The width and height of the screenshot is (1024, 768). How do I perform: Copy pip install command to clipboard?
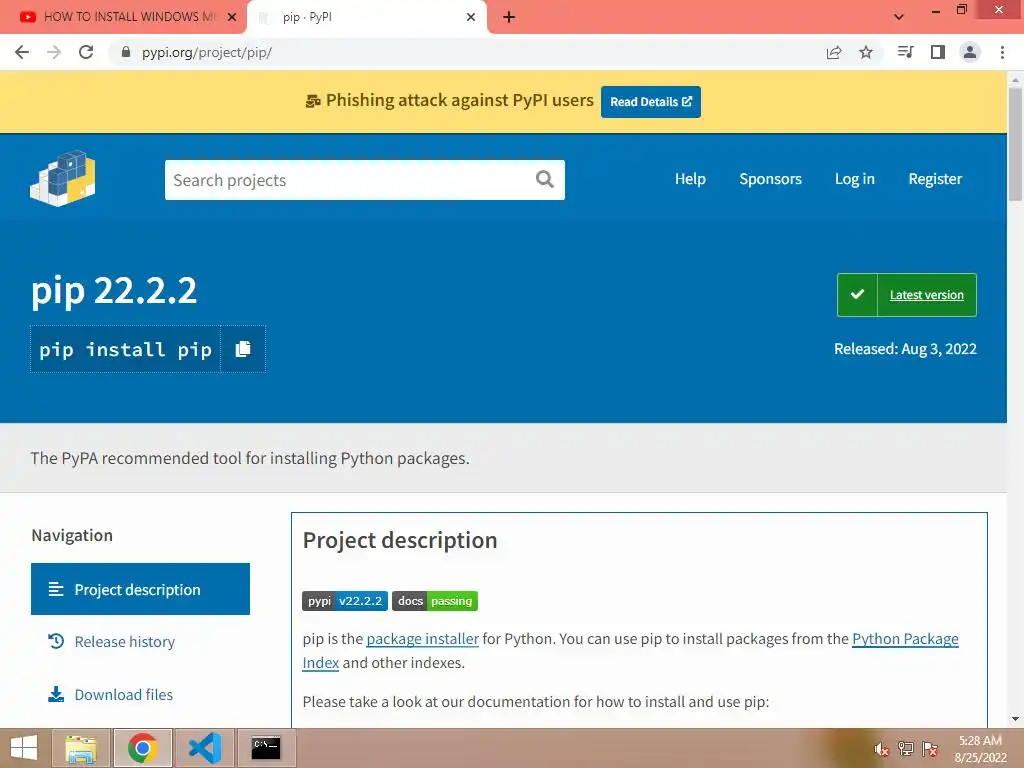(243, 349)
